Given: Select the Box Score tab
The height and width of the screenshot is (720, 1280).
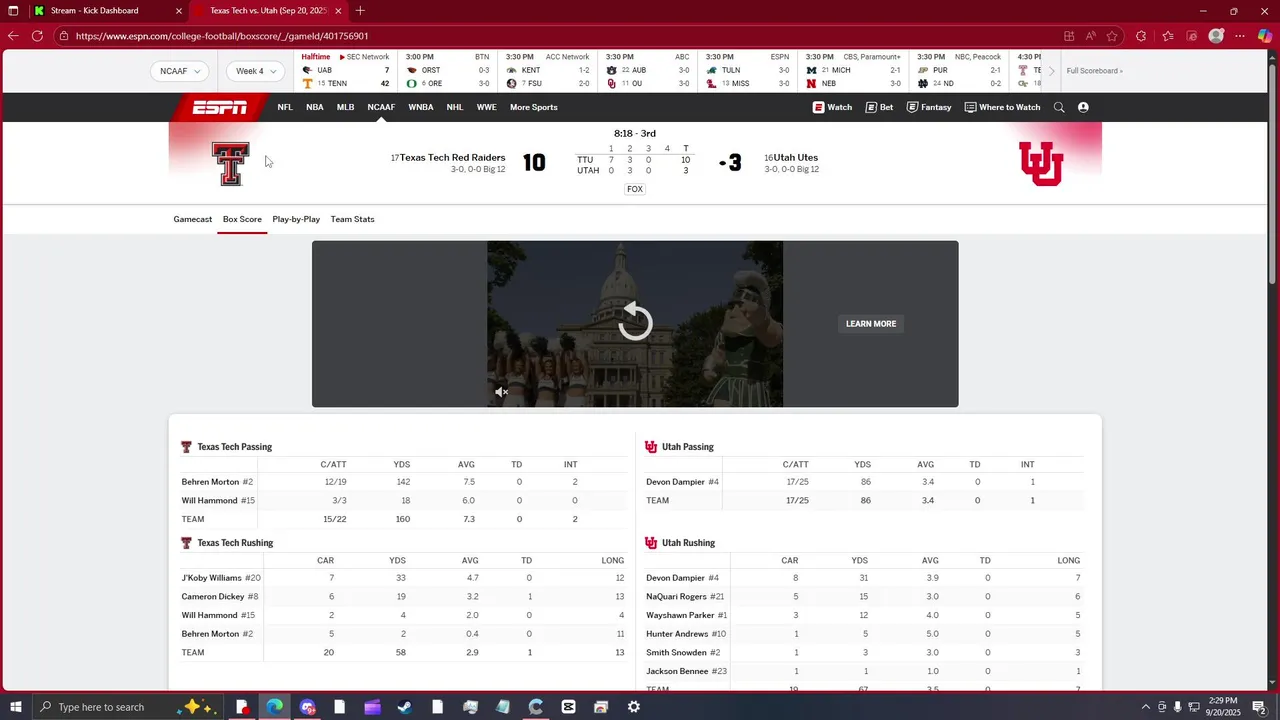Looking at the screenshot, I should (242, 219).
